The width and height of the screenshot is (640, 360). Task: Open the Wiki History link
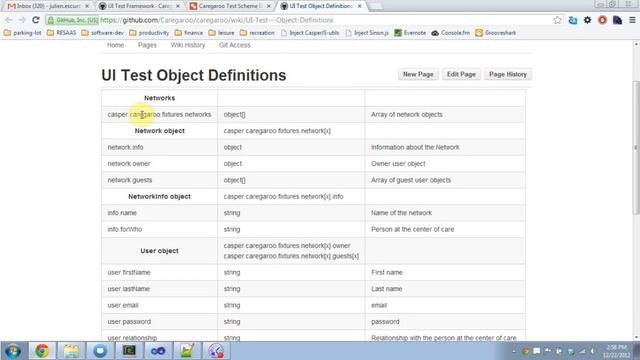[x=188, y=45]
